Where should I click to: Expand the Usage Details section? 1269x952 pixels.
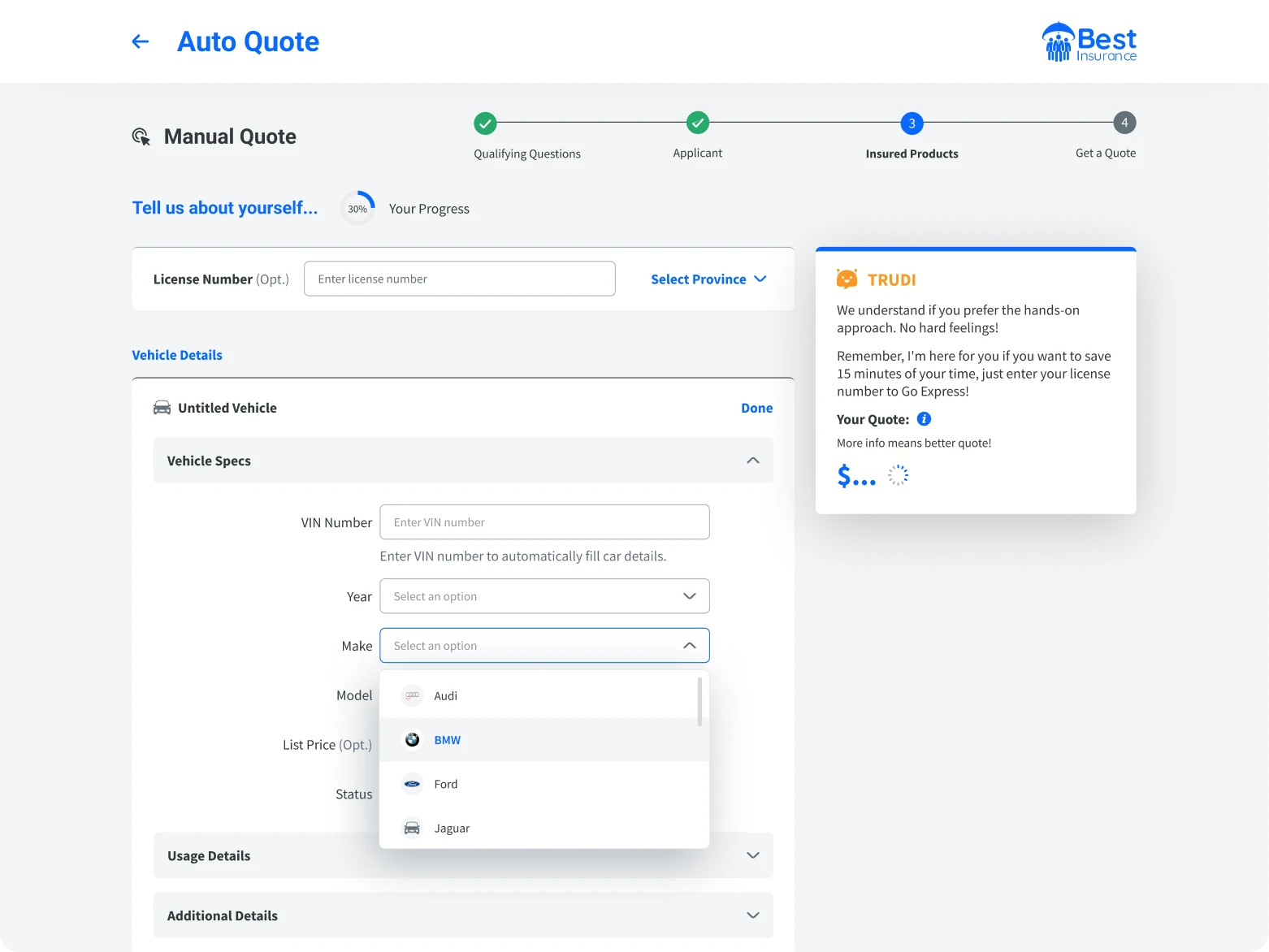pyautogui.click(x=463, y=855)
